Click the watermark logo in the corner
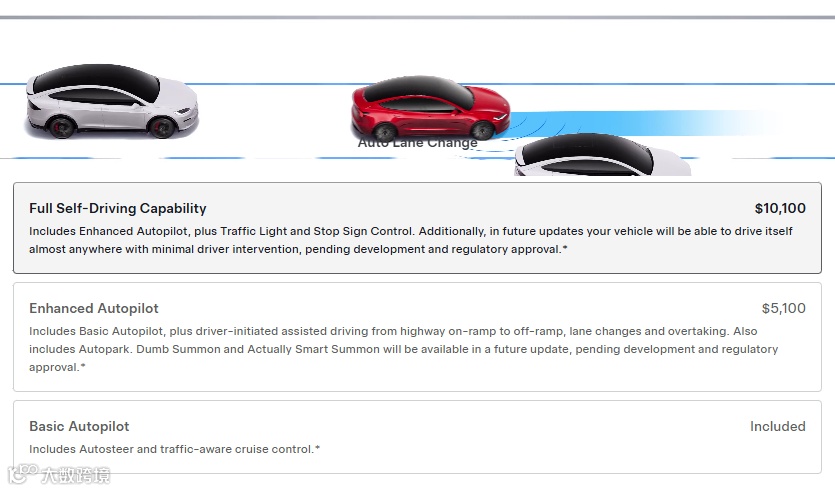835x491 pixels. tap(59, 474)
